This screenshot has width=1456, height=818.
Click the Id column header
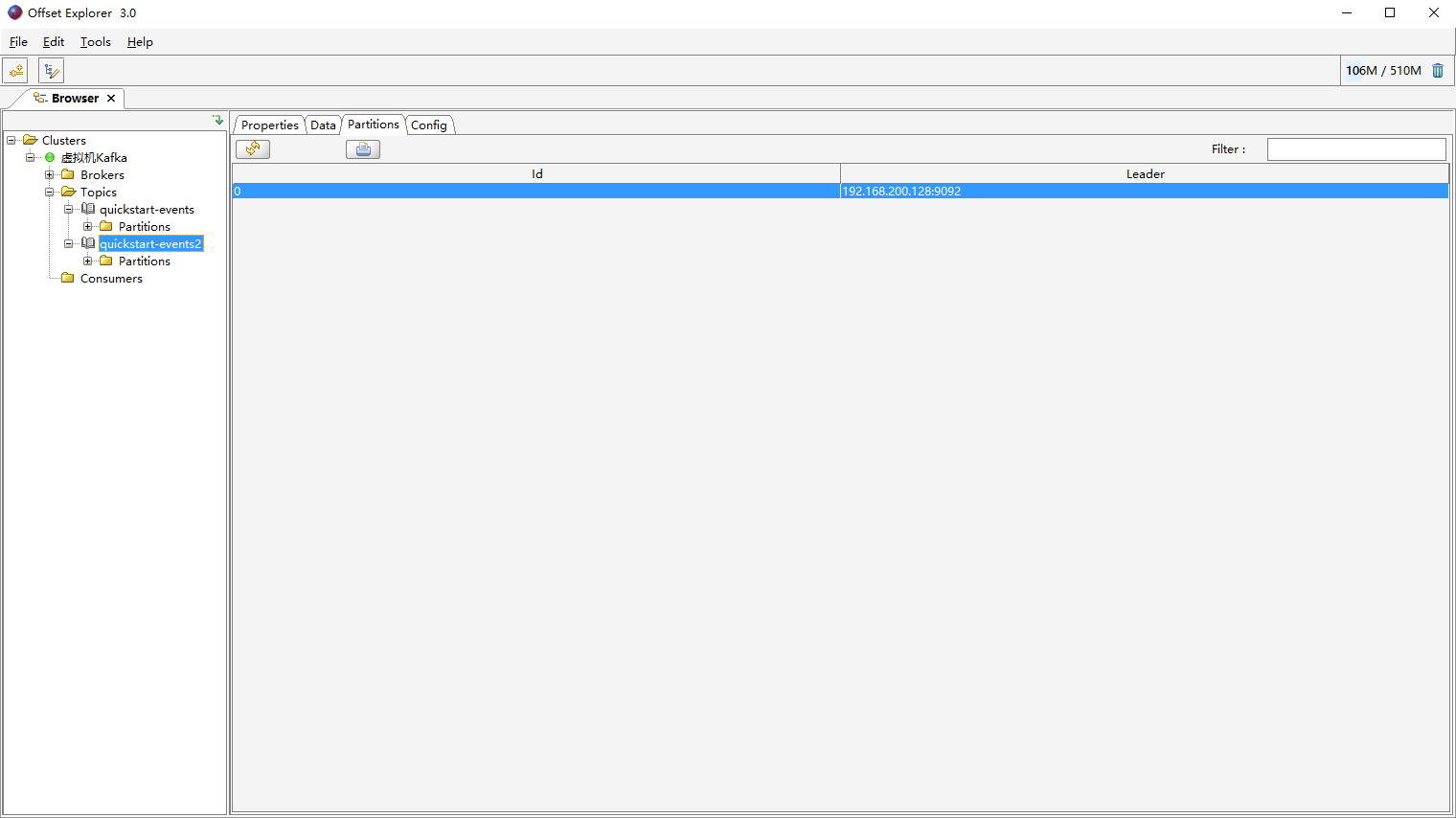point(536,173)
